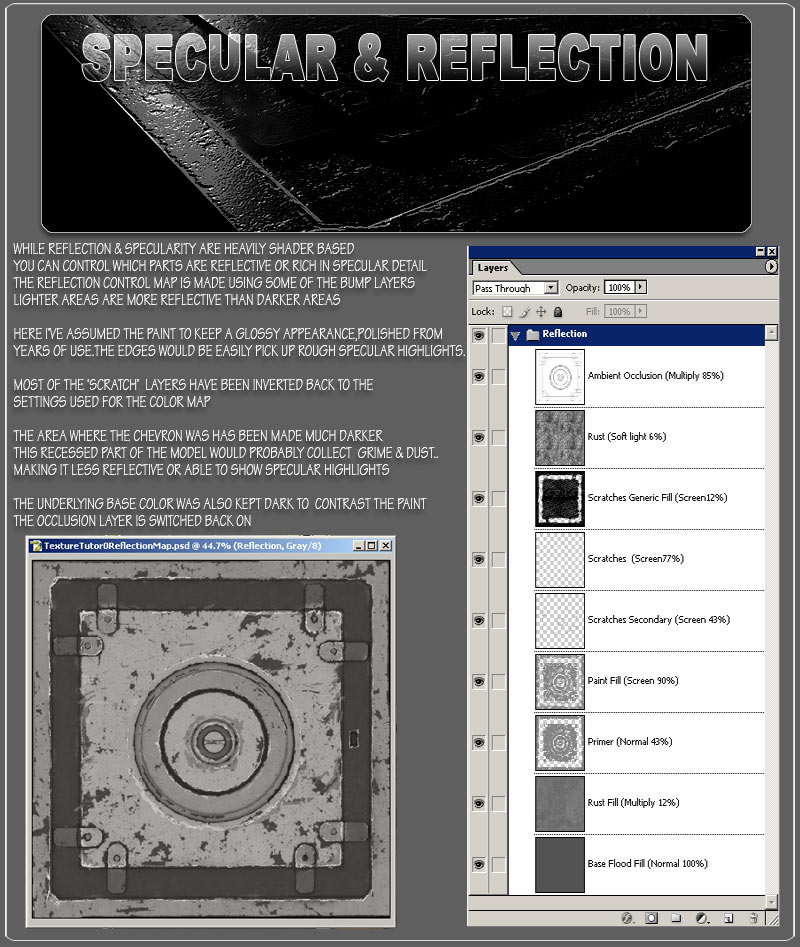Select layer name 'Base Flood Fill (Normal 100%)'

(647, 864)
